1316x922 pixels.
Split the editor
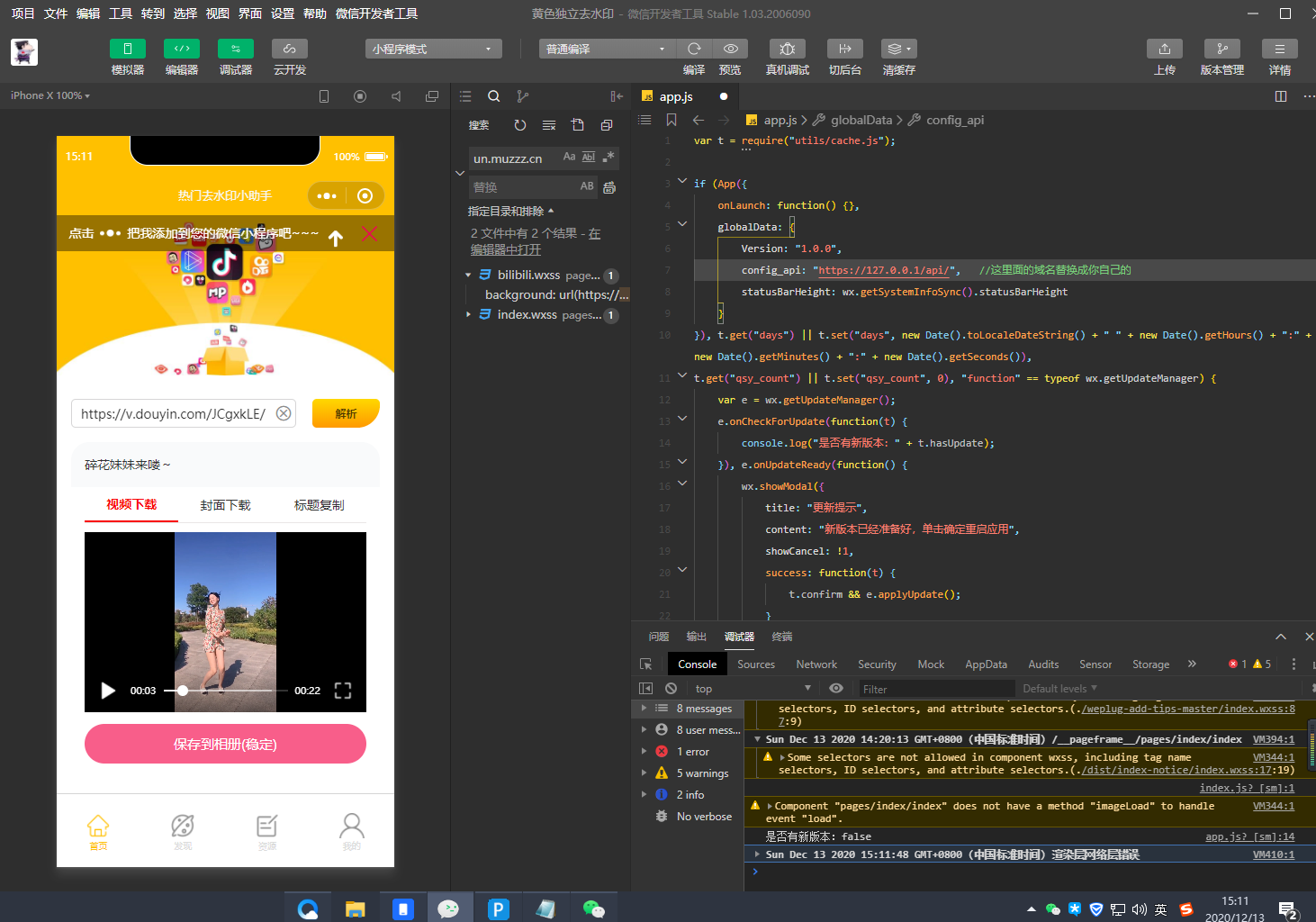[1281, 96]
